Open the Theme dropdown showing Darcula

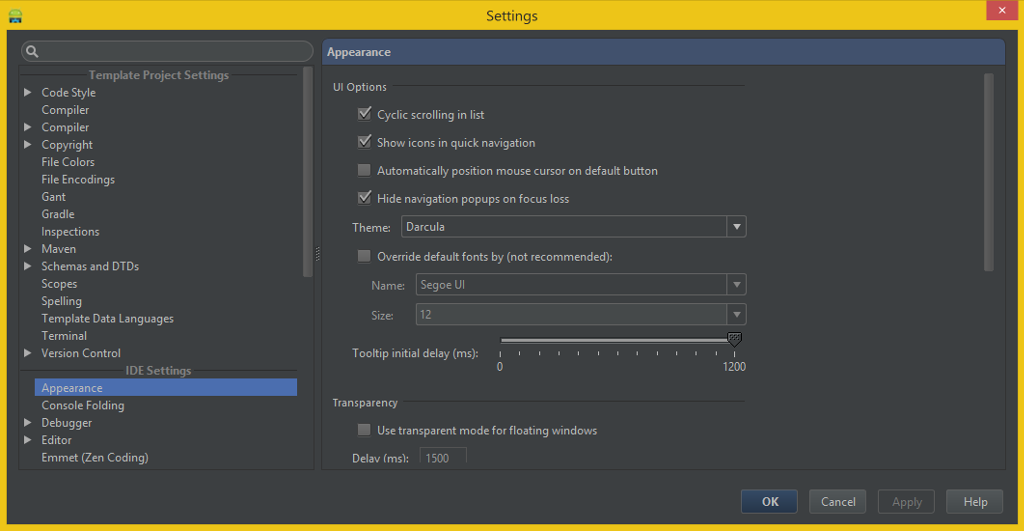point(573,227)
